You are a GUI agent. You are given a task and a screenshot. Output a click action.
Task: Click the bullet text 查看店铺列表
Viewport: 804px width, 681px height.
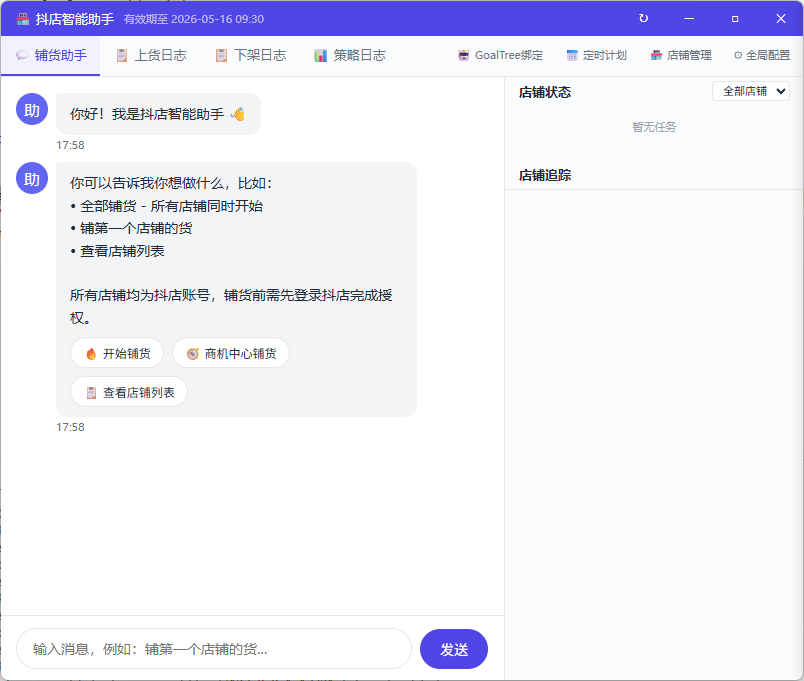[122, 251]
